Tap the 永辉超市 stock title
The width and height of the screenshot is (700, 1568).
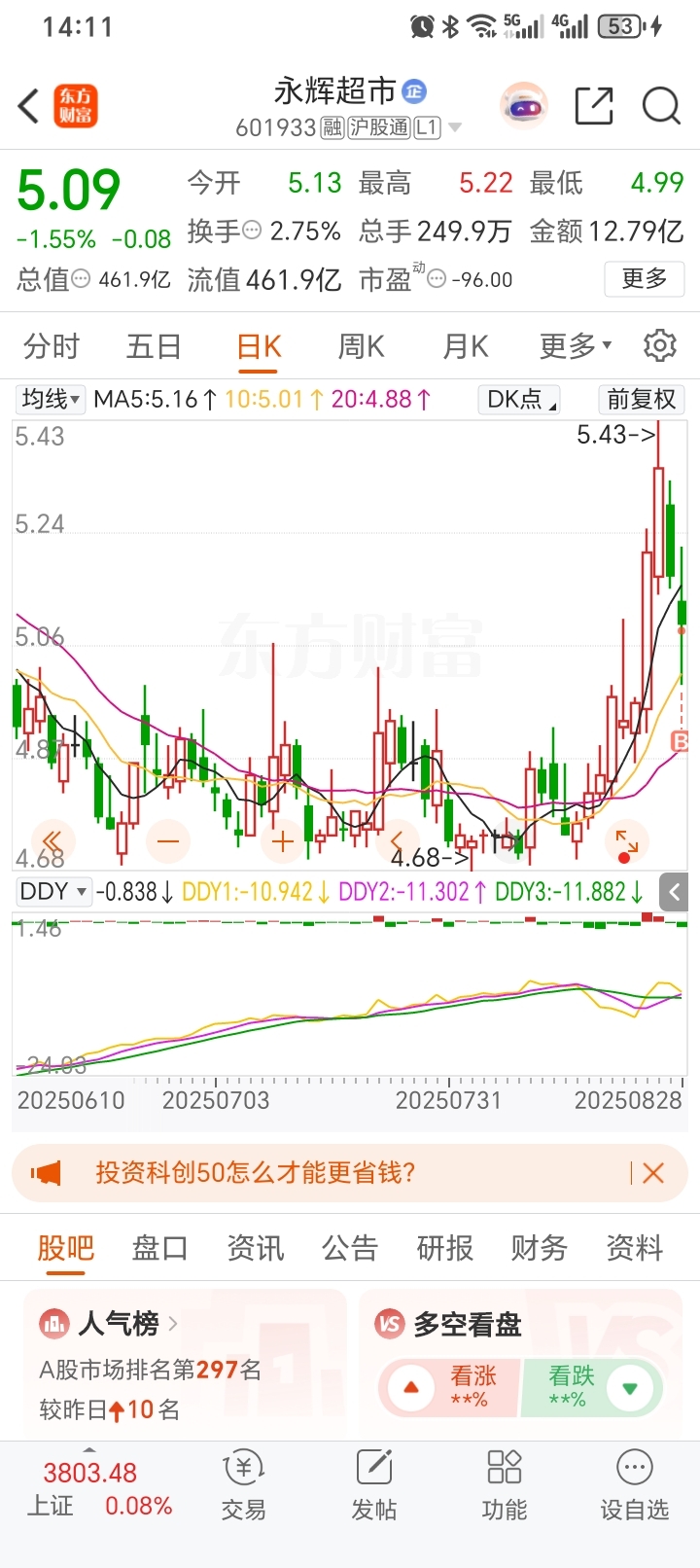(x=334, y=91)
